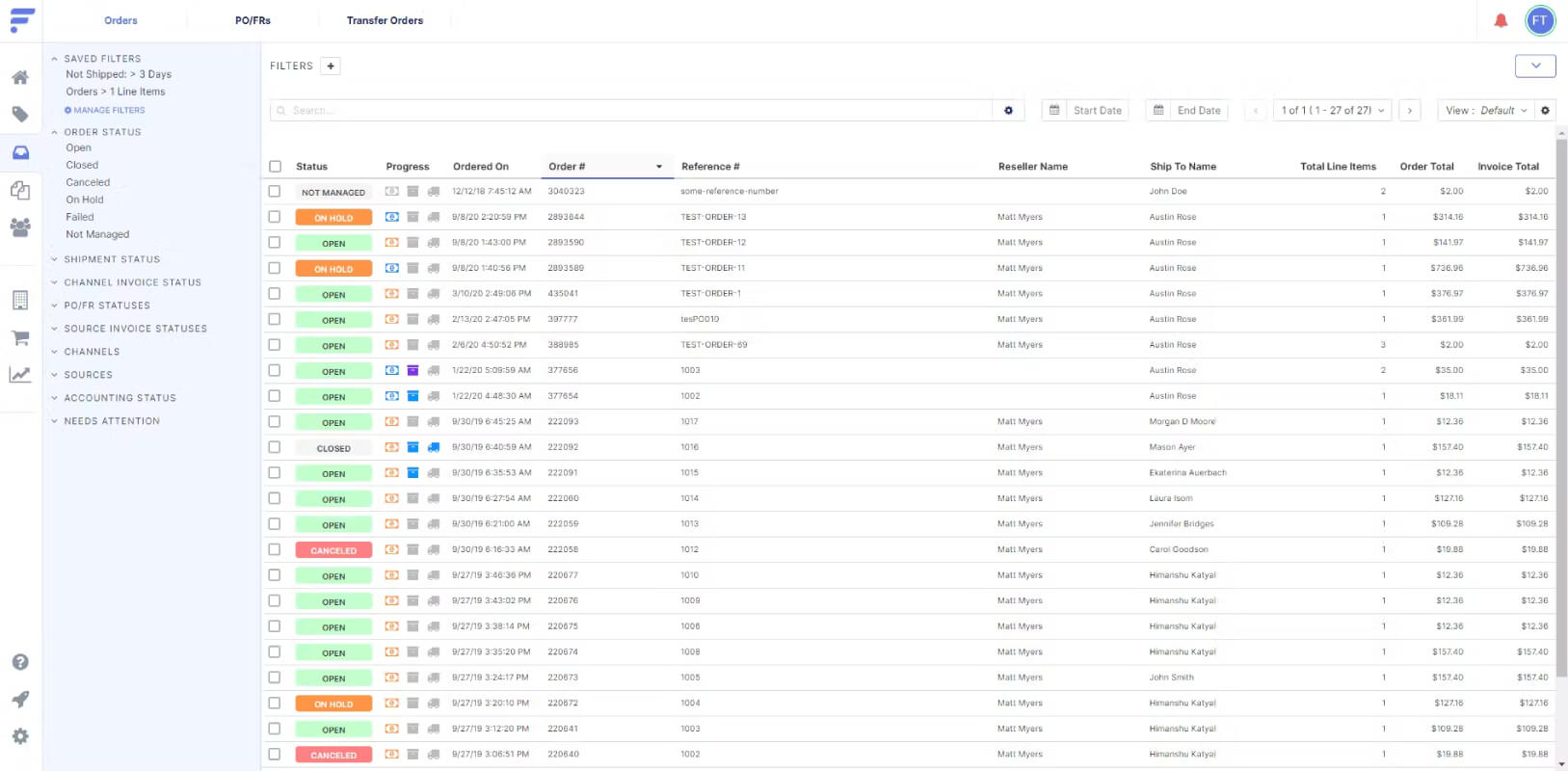Open the tag icon in left sidebar

[x=20, y=115]
